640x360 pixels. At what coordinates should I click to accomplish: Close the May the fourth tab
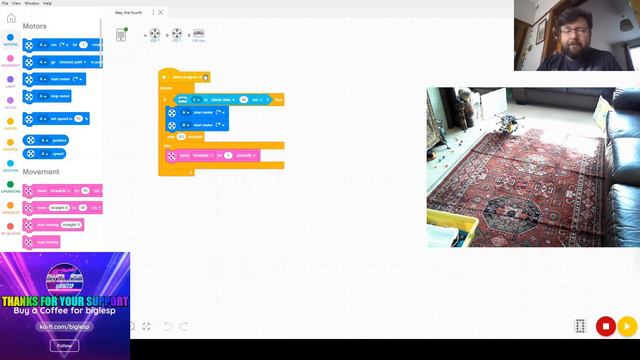[161, 13]
